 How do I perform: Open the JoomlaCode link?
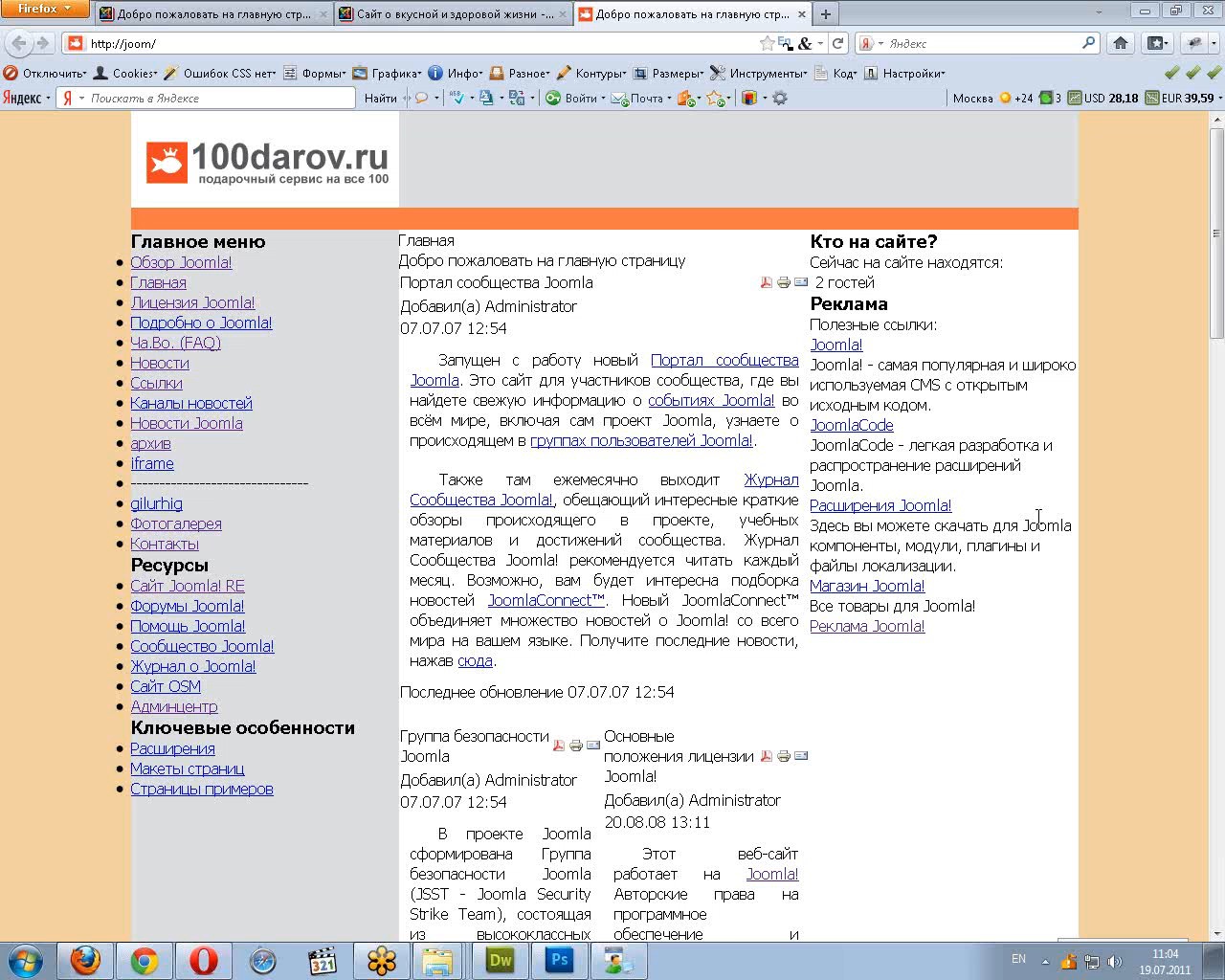[852, 425]
